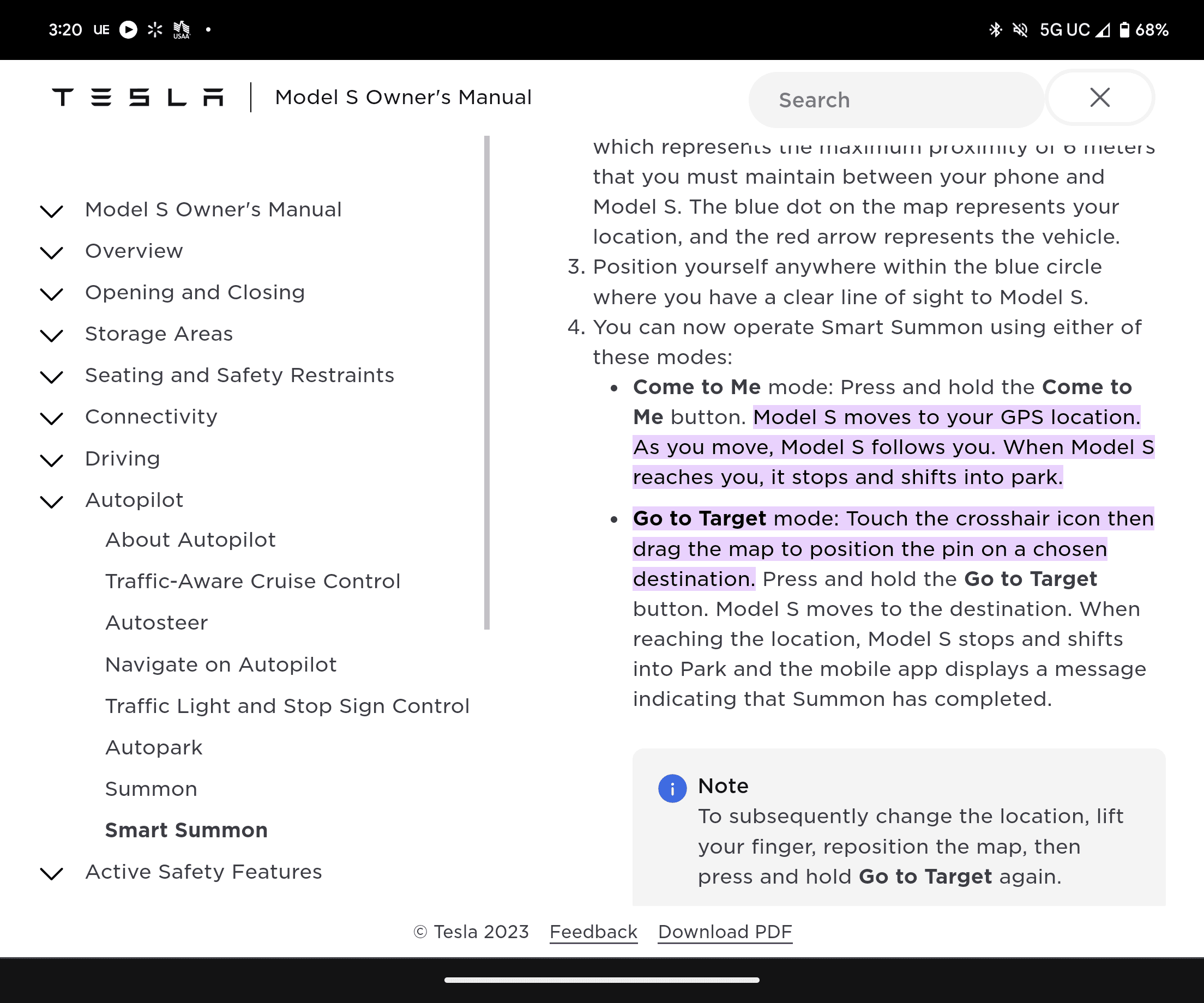Screen dimensions: 1204x1003
Task: Open Active Safety Features section
Action: (203, 872)
